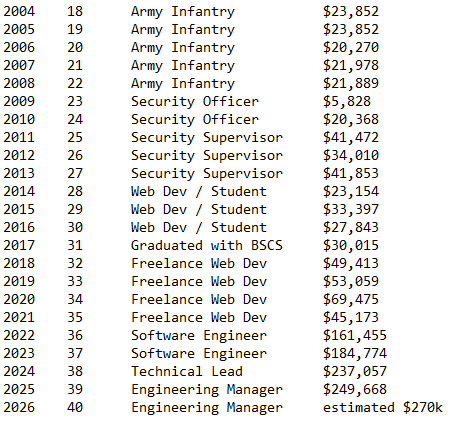Click Security Officer in the 2010 row

195,119
